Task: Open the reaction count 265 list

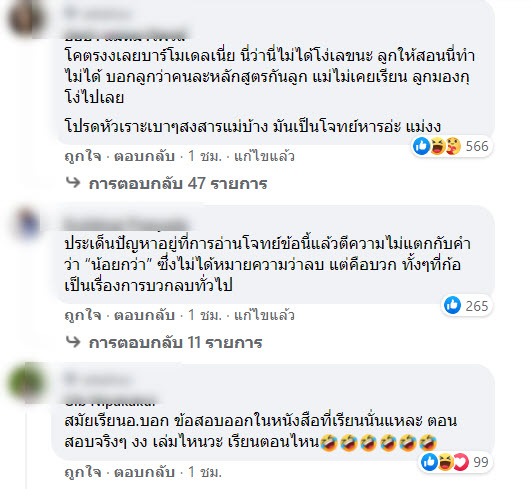Action: (477, 306)
